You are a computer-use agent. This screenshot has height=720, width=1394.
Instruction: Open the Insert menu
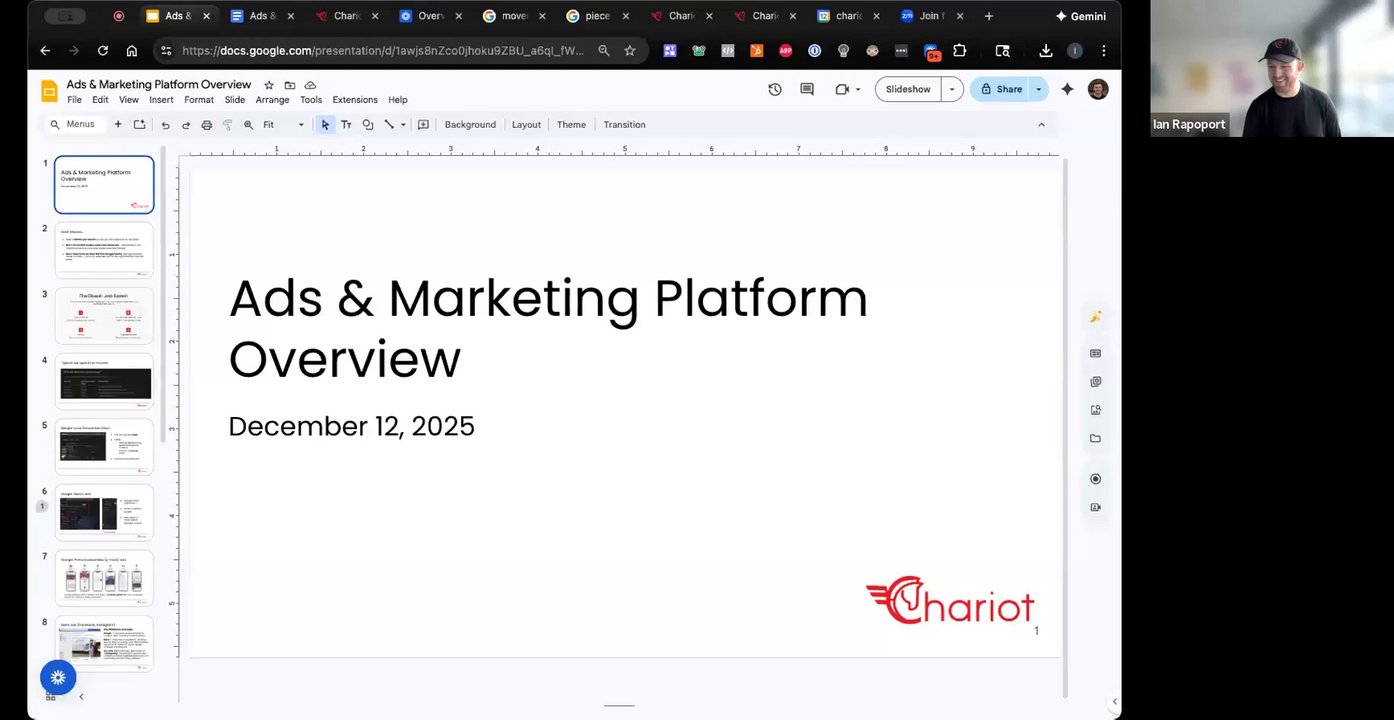[x=161, y=100]
